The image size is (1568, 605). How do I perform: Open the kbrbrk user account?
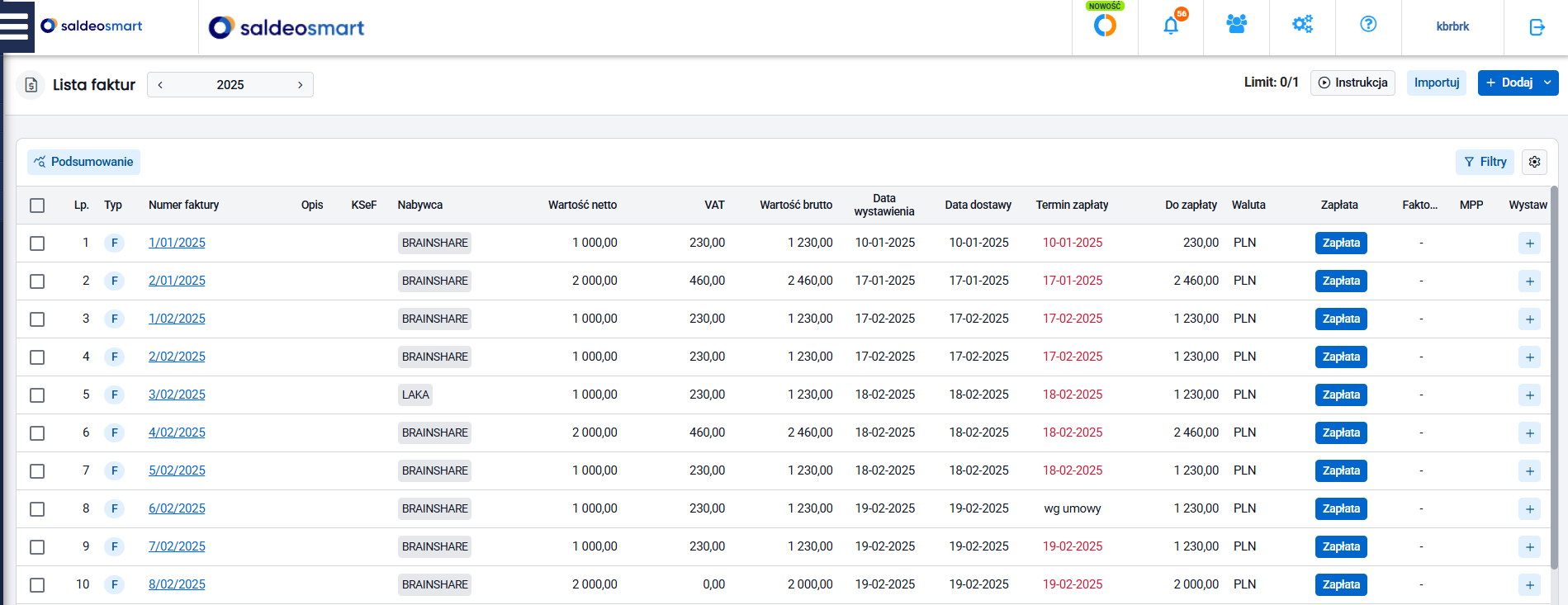click(x=1452, y=26)
